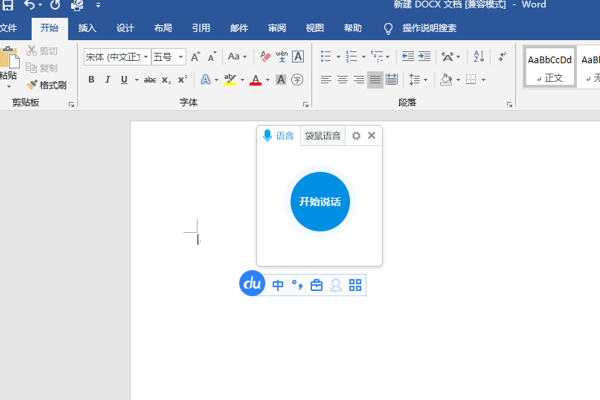Toggle Character Shading icon
600x400 pixels.
281,80
